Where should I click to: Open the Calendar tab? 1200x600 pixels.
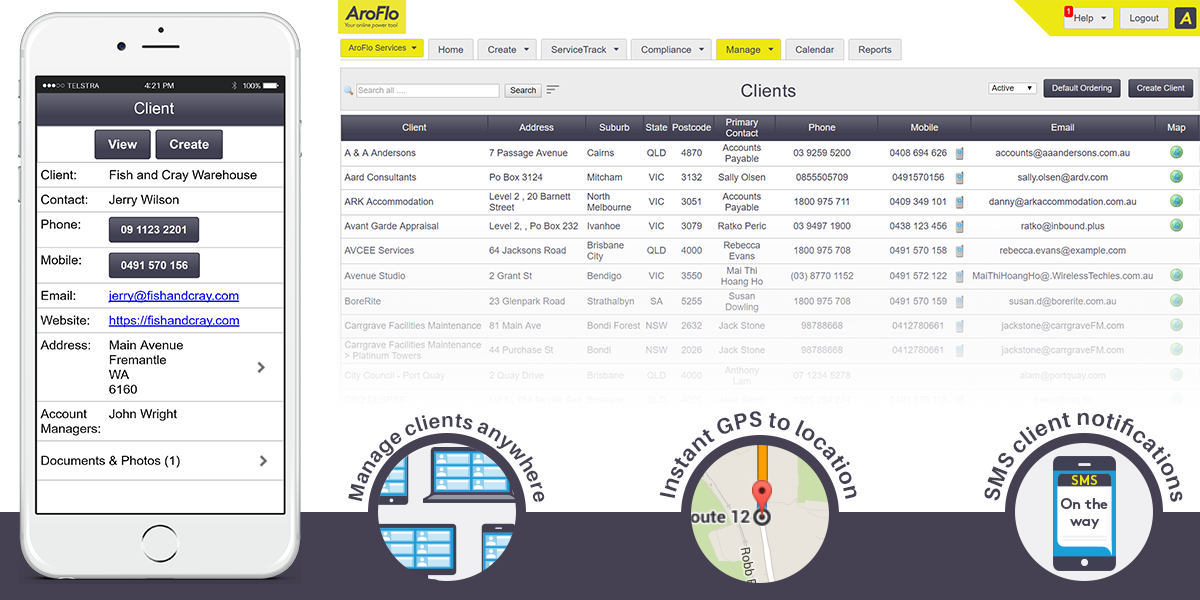[814, 49]
